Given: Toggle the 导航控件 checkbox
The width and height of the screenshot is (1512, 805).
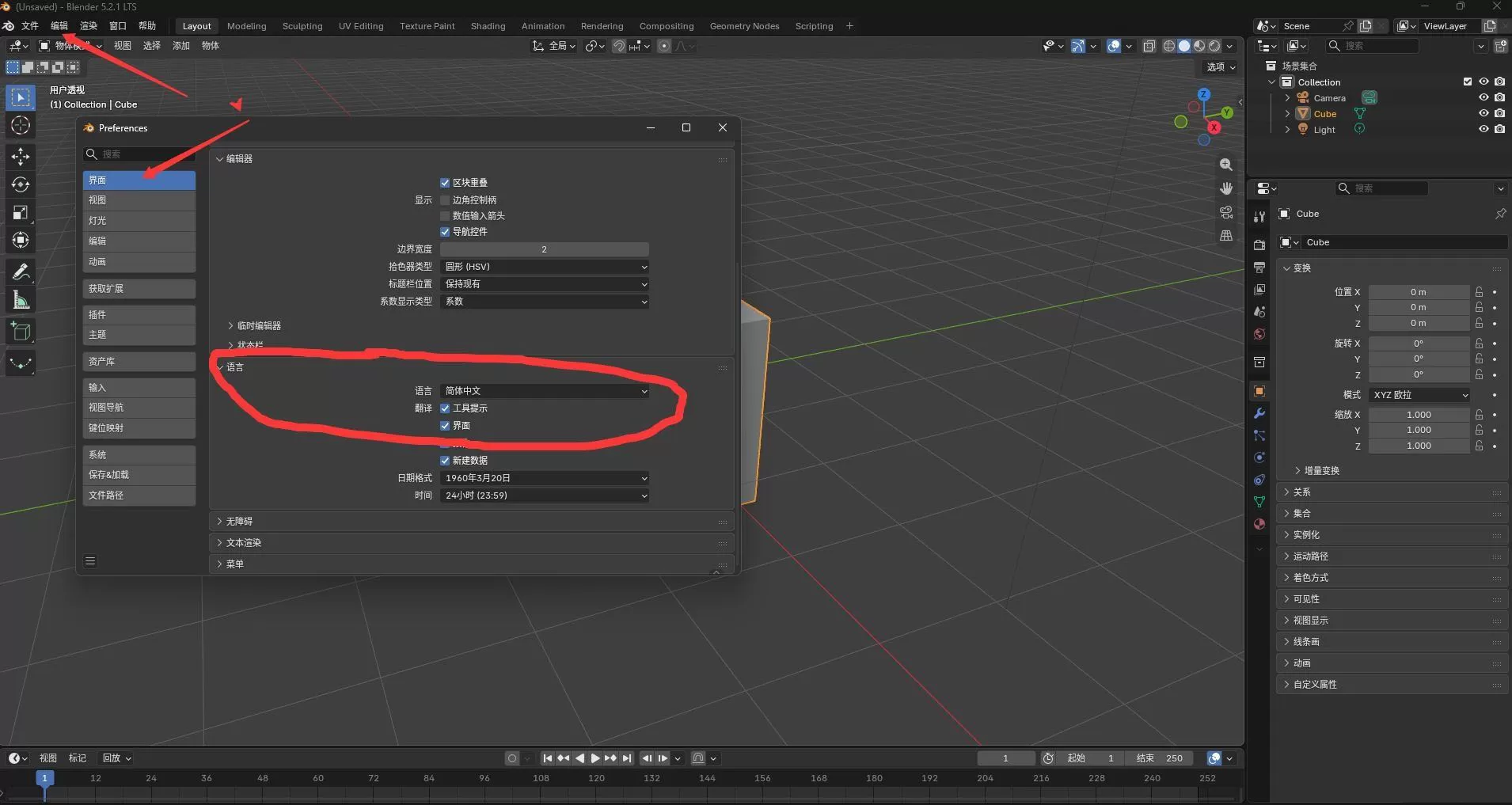Looking at the screenshot, I should point(445,232).
